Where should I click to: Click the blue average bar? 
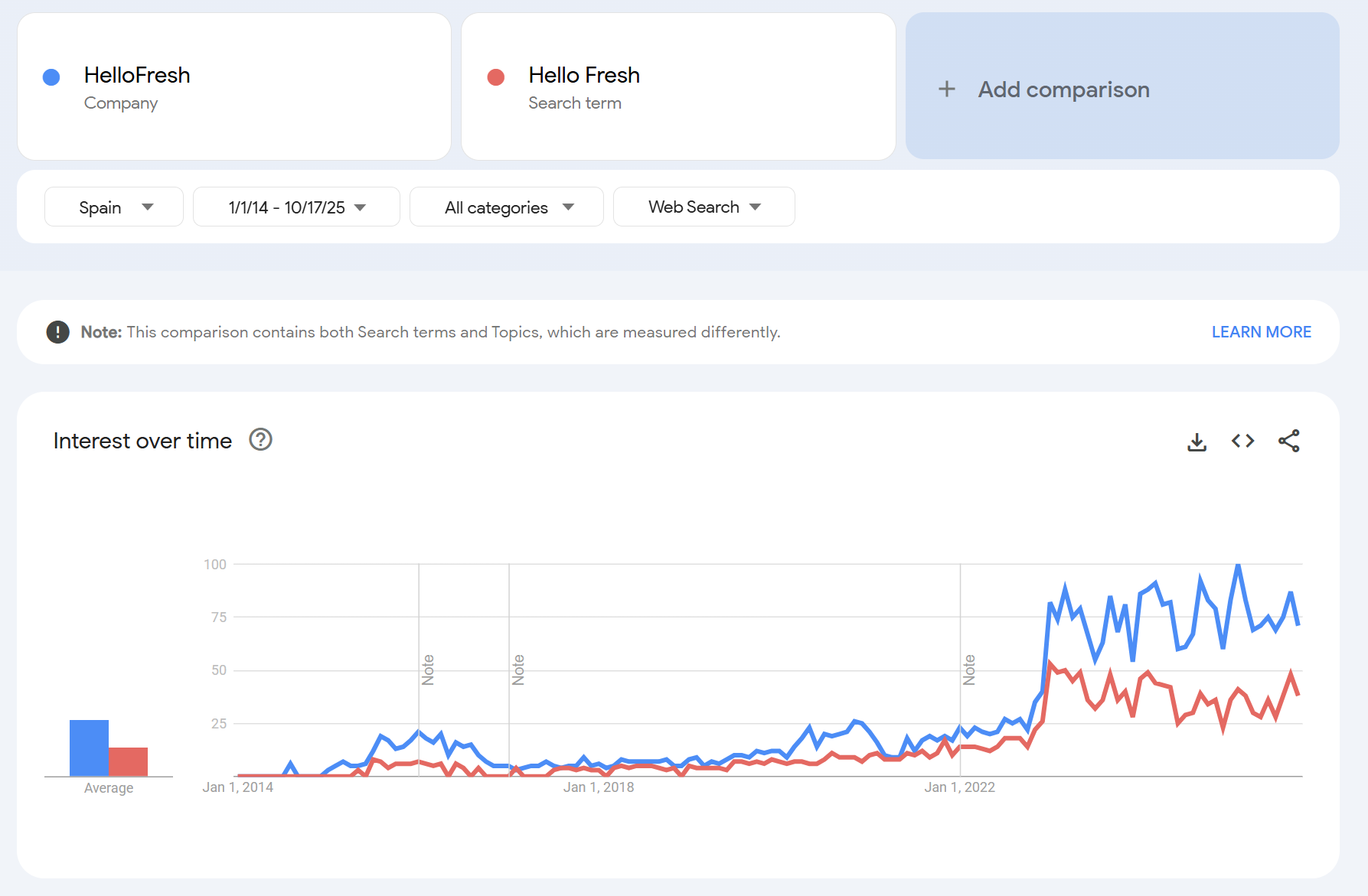point(89,748)
